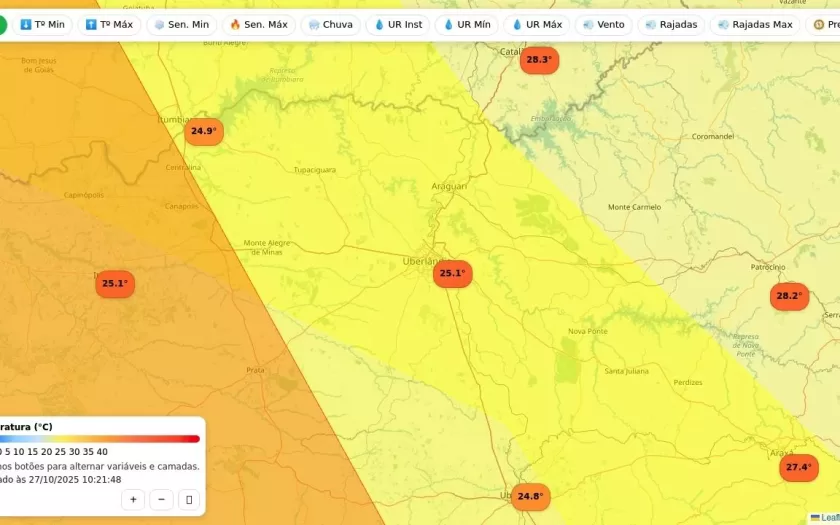Display the Rajadas gusts layer
Screen dimensions: 840x525
[671, 24]
